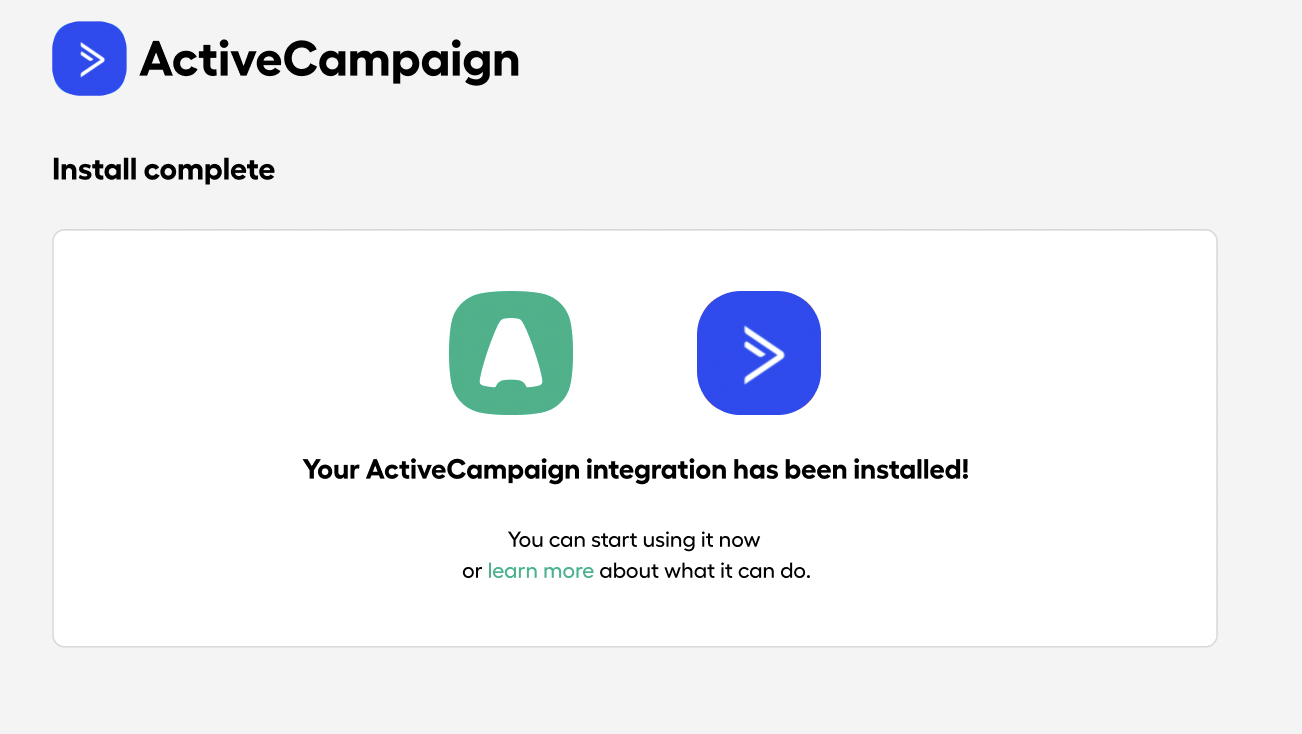Screen dimensions: 1302x734
Task: Click the word 'or' before learn more
Action: [472, 572]
